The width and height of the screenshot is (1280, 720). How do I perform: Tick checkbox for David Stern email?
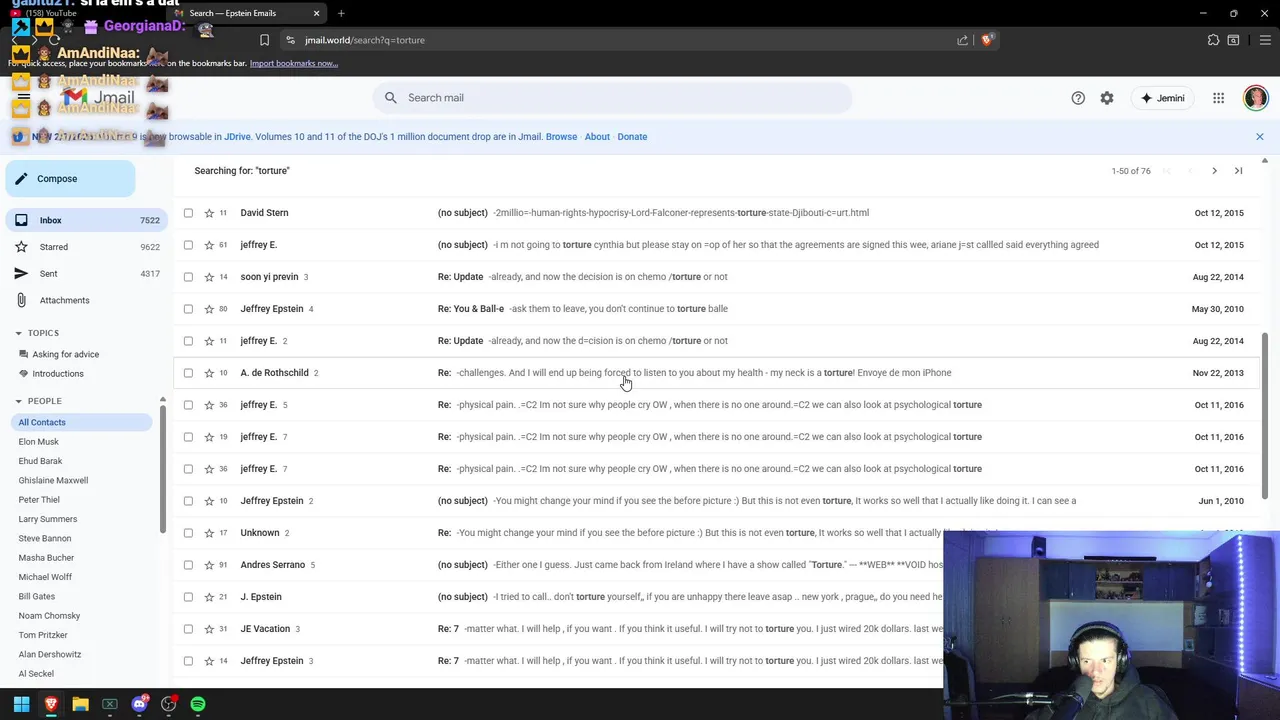tap(188, 213)
